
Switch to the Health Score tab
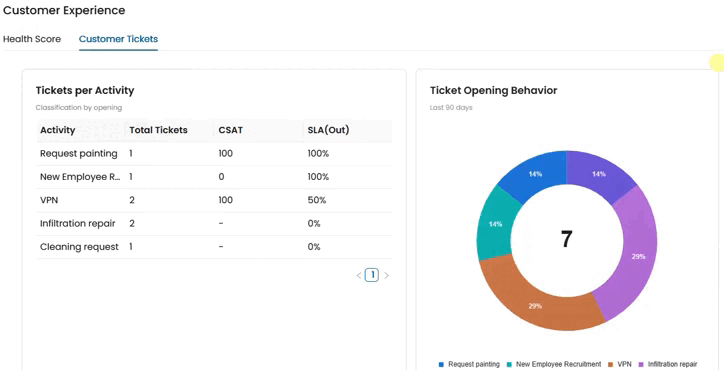32,39
